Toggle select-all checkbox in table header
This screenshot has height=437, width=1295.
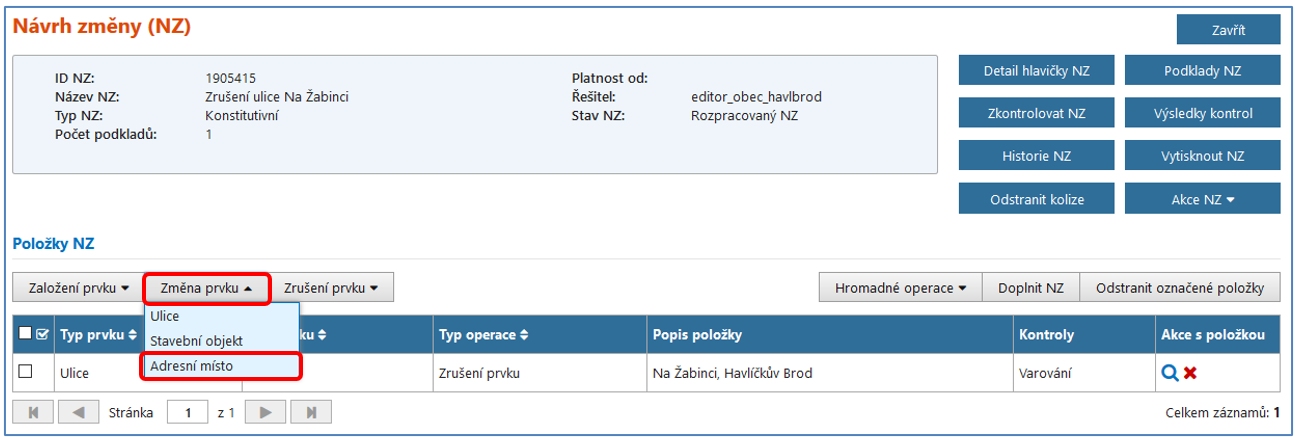(x=24, y=334)
